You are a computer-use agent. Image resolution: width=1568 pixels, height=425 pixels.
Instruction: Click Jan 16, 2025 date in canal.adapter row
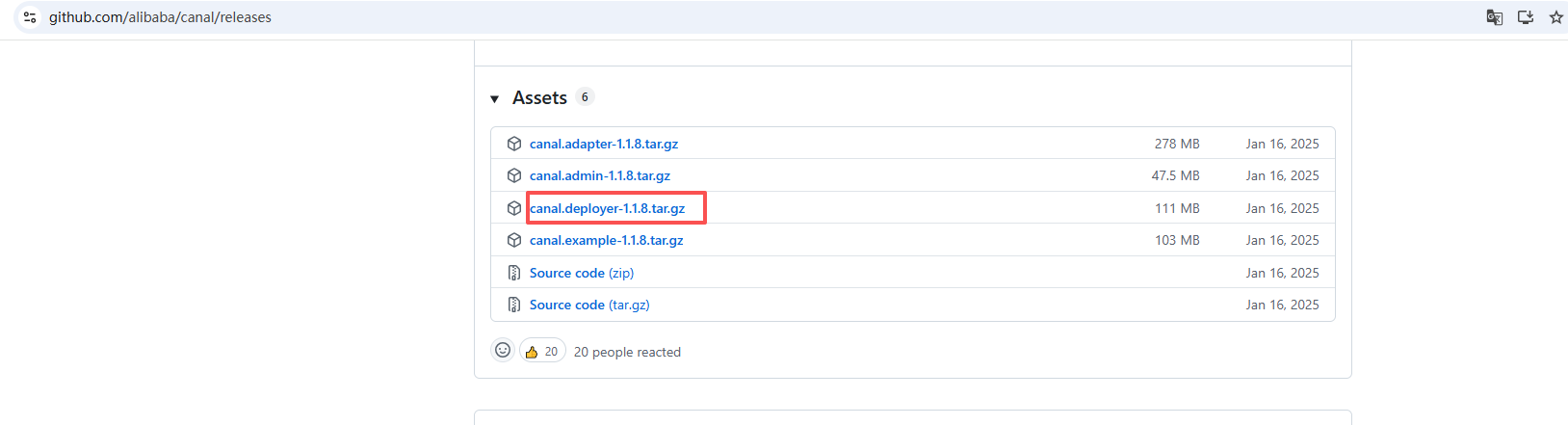pyautogui.click(x=1282, y=144)
